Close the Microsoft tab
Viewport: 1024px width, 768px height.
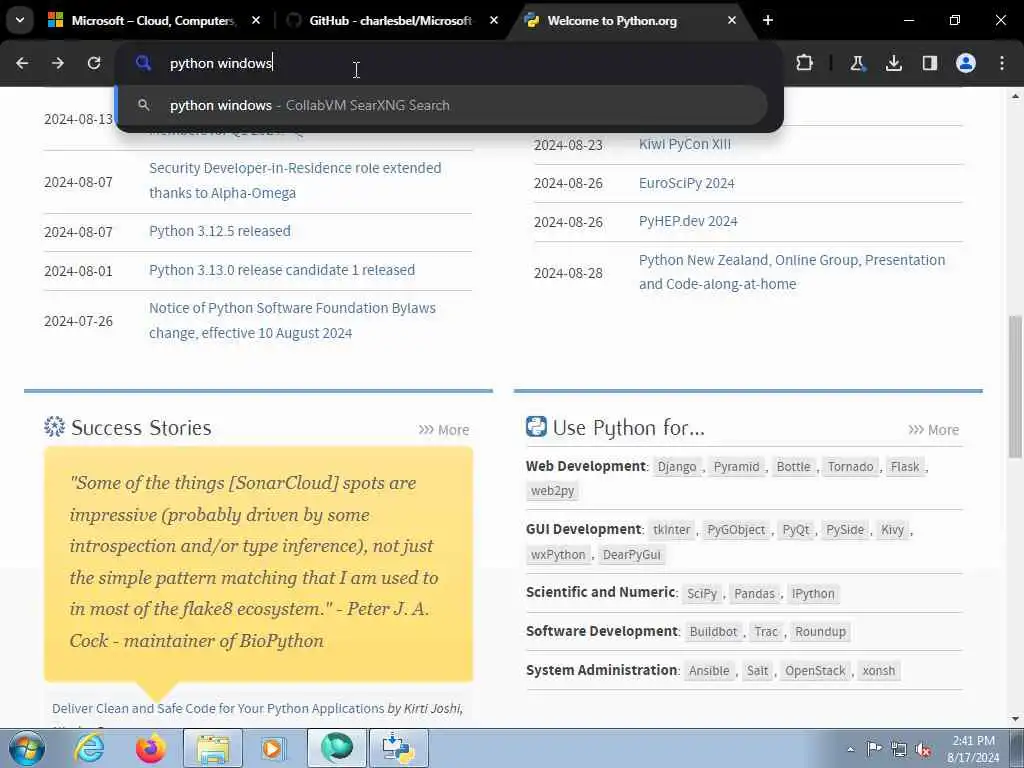point(256,21)
